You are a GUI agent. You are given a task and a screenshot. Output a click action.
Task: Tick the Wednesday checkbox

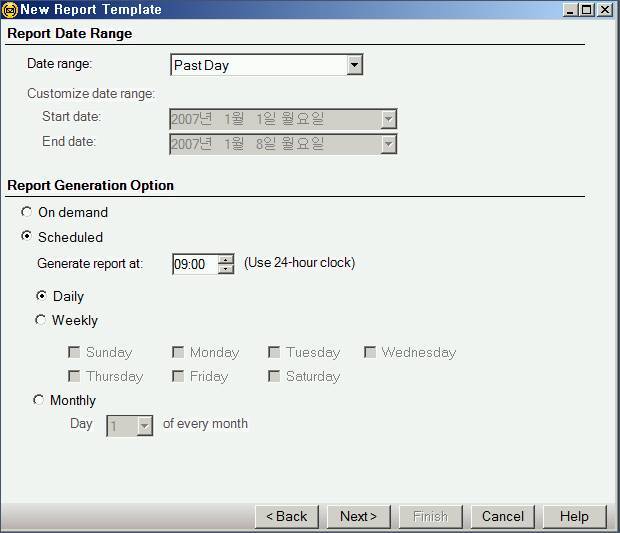point(370,352)
